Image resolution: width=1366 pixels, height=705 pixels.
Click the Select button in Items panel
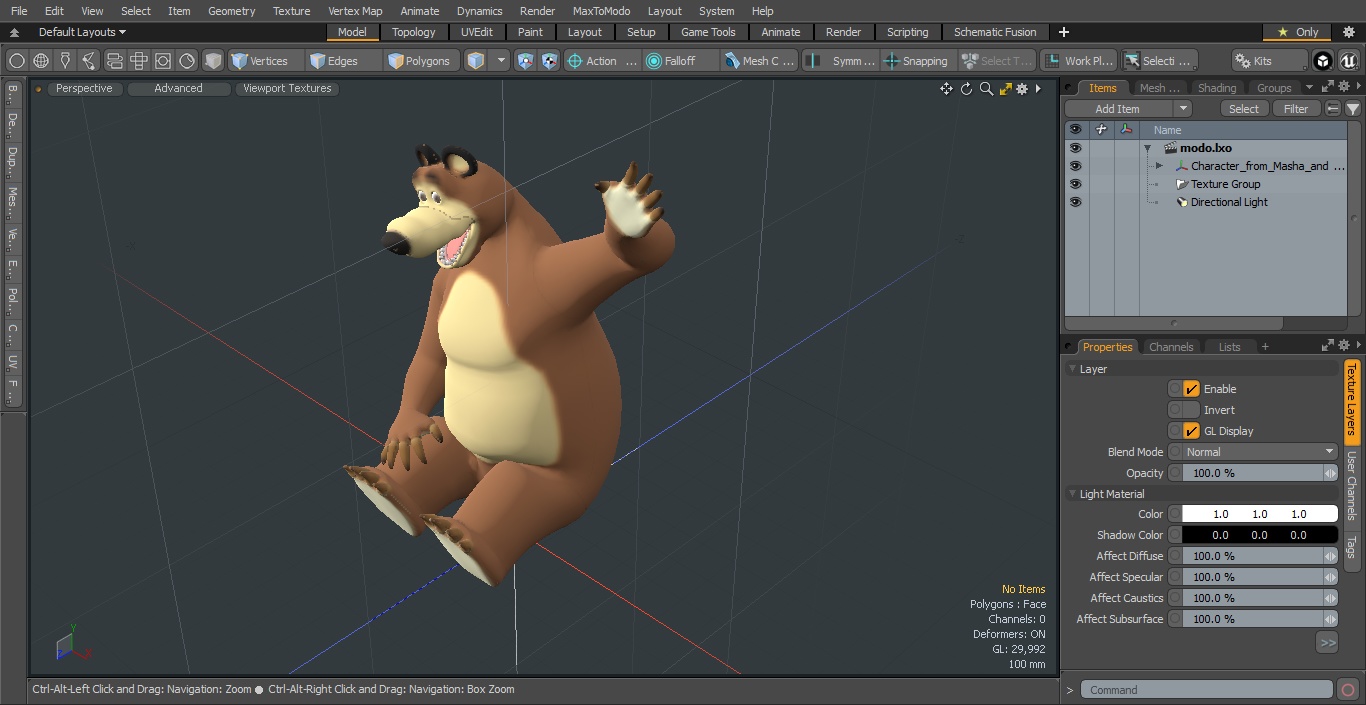point(1244,109)
